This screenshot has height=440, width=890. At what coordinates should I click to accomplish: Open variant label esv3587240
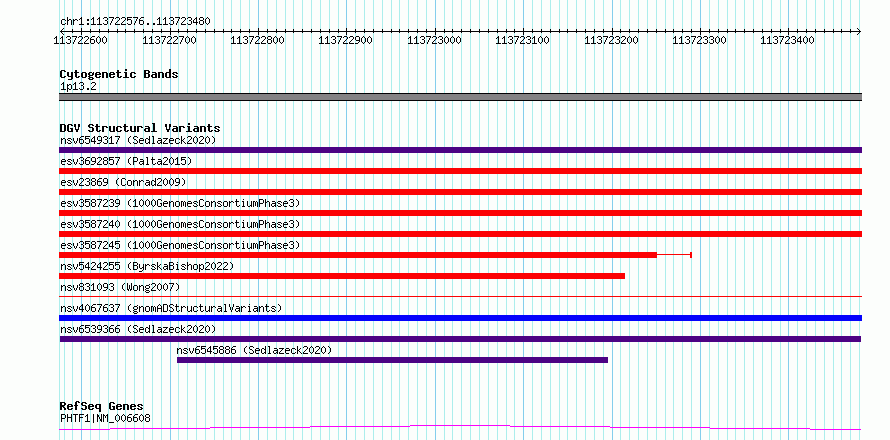(x=180, y=224)
